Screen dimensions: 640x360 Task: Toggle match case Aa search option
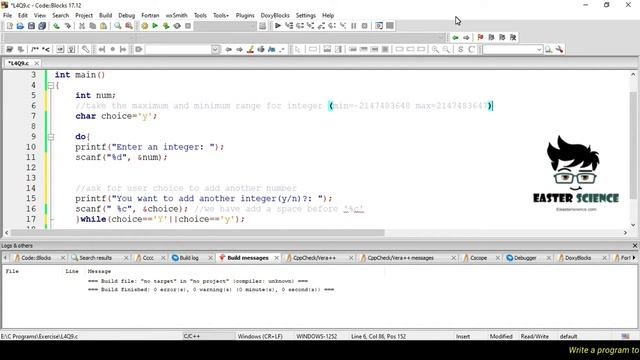271,49
